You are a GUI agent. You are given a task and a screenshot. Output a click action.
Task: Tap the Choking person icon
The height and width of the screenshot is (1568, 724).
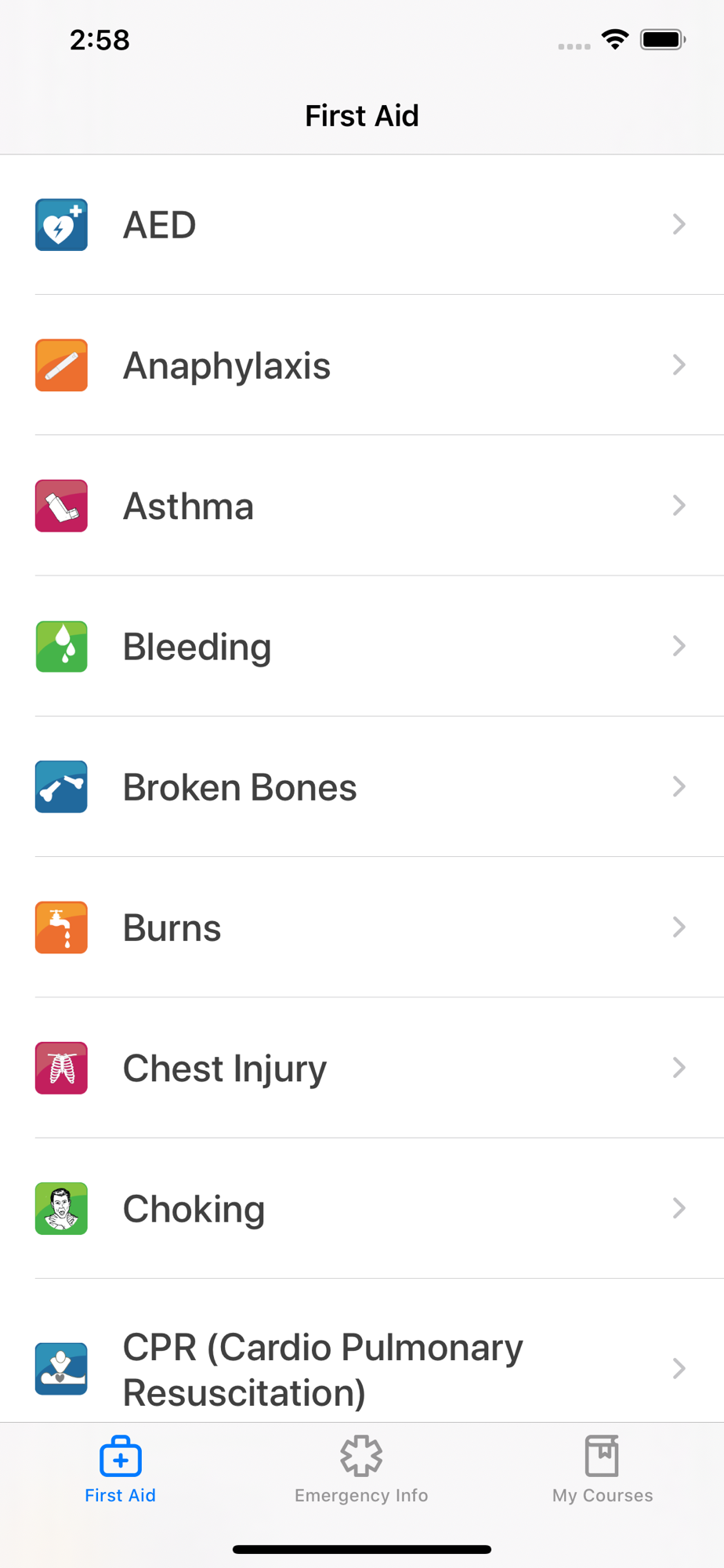click(61, 1208)
